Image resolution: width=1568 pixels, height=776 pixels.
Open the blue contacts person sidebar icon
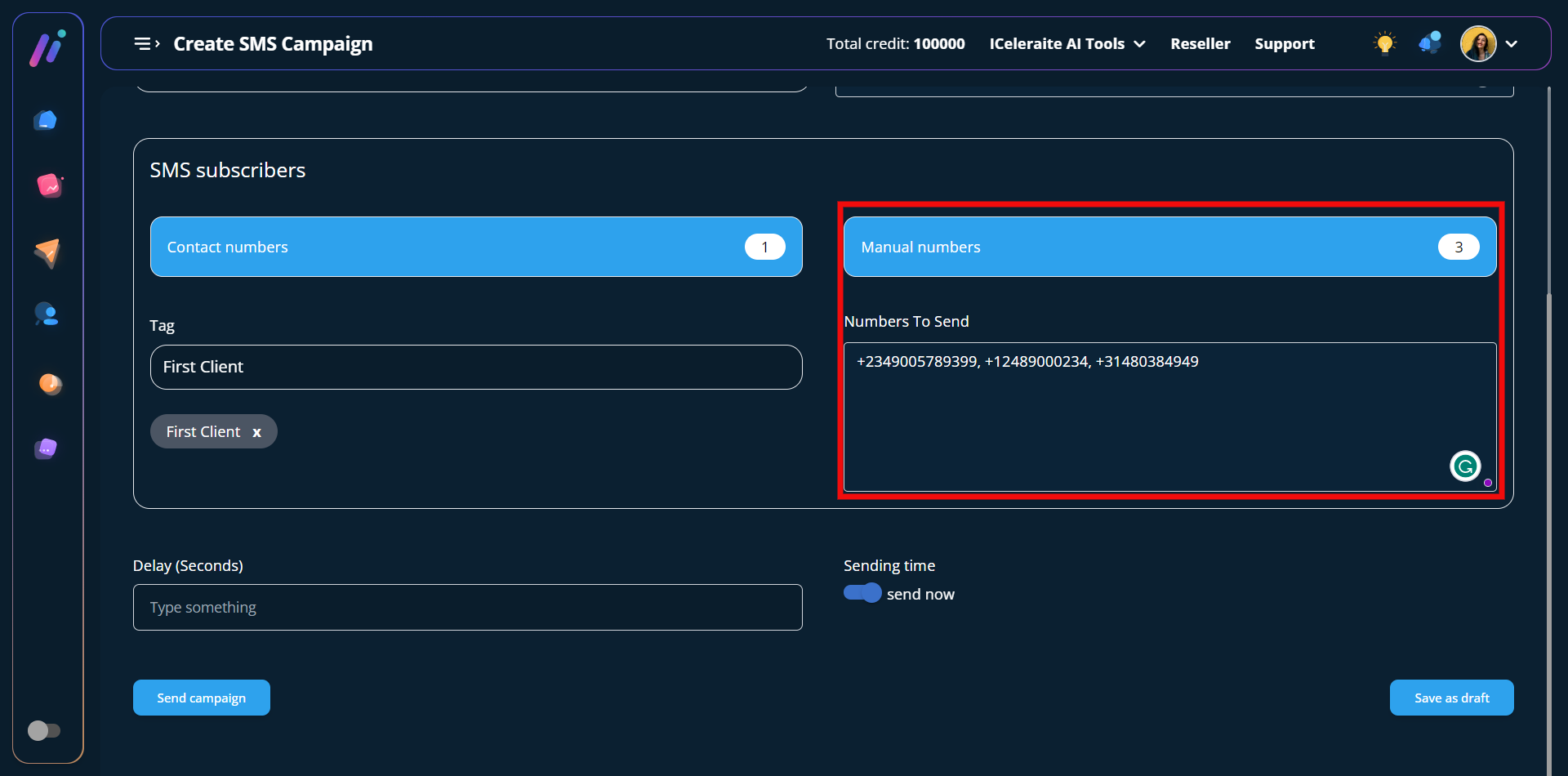click(x=47, y=314)
